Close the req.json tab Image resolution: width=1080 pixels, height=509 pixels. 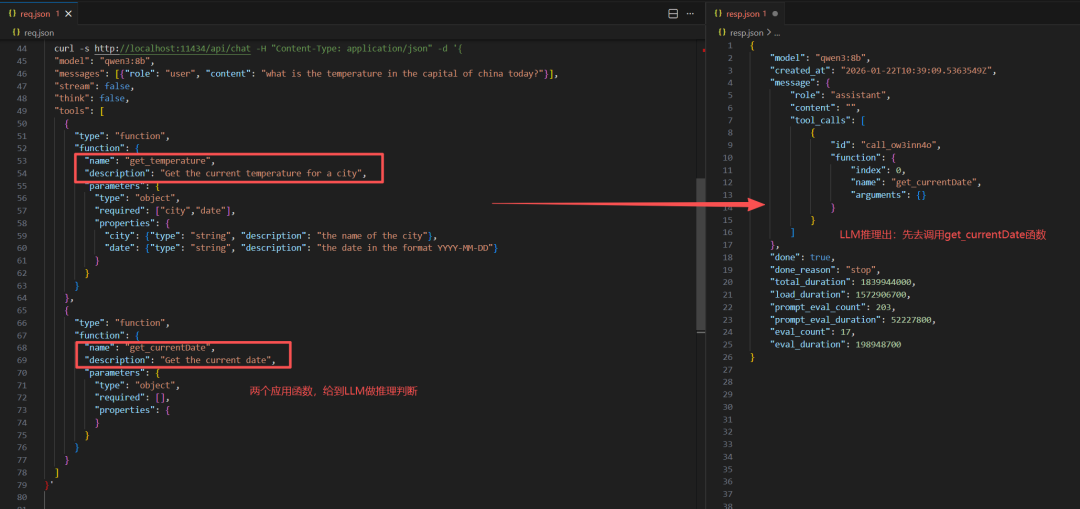66,14
